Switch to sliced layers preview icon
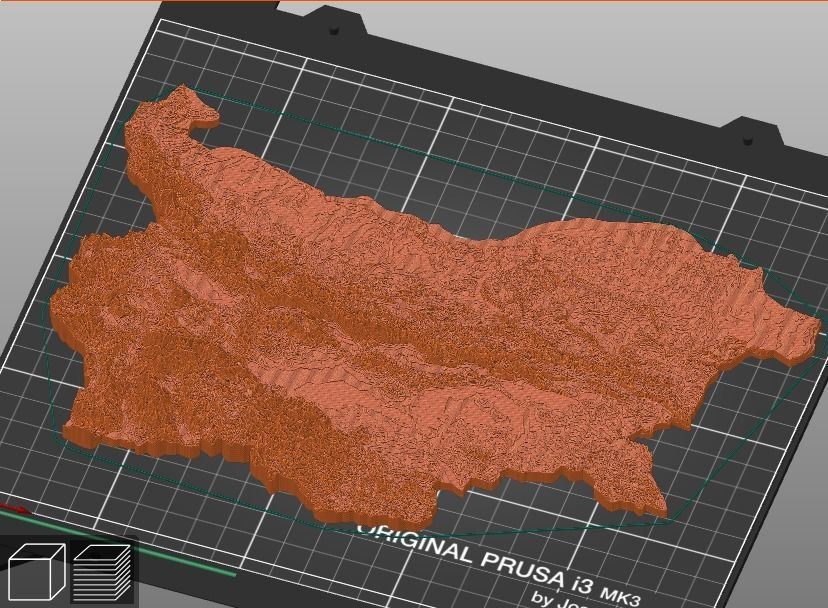The height and width of the screenshot is (608, 828). 101,573
